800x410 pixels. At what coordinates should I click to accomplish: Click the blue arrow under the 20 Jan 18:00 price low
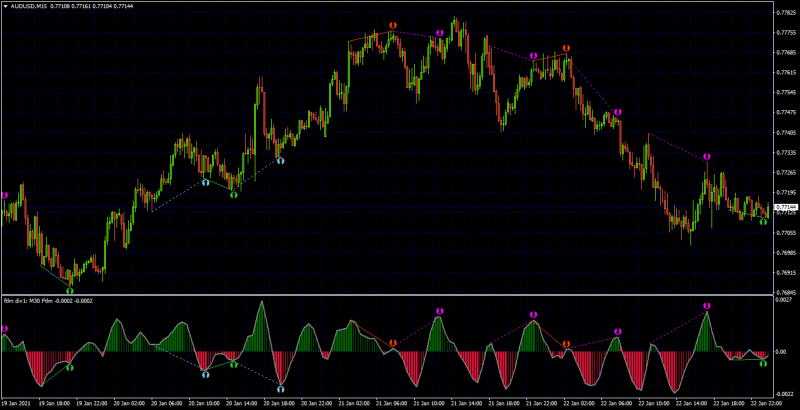tap(280, 160)
